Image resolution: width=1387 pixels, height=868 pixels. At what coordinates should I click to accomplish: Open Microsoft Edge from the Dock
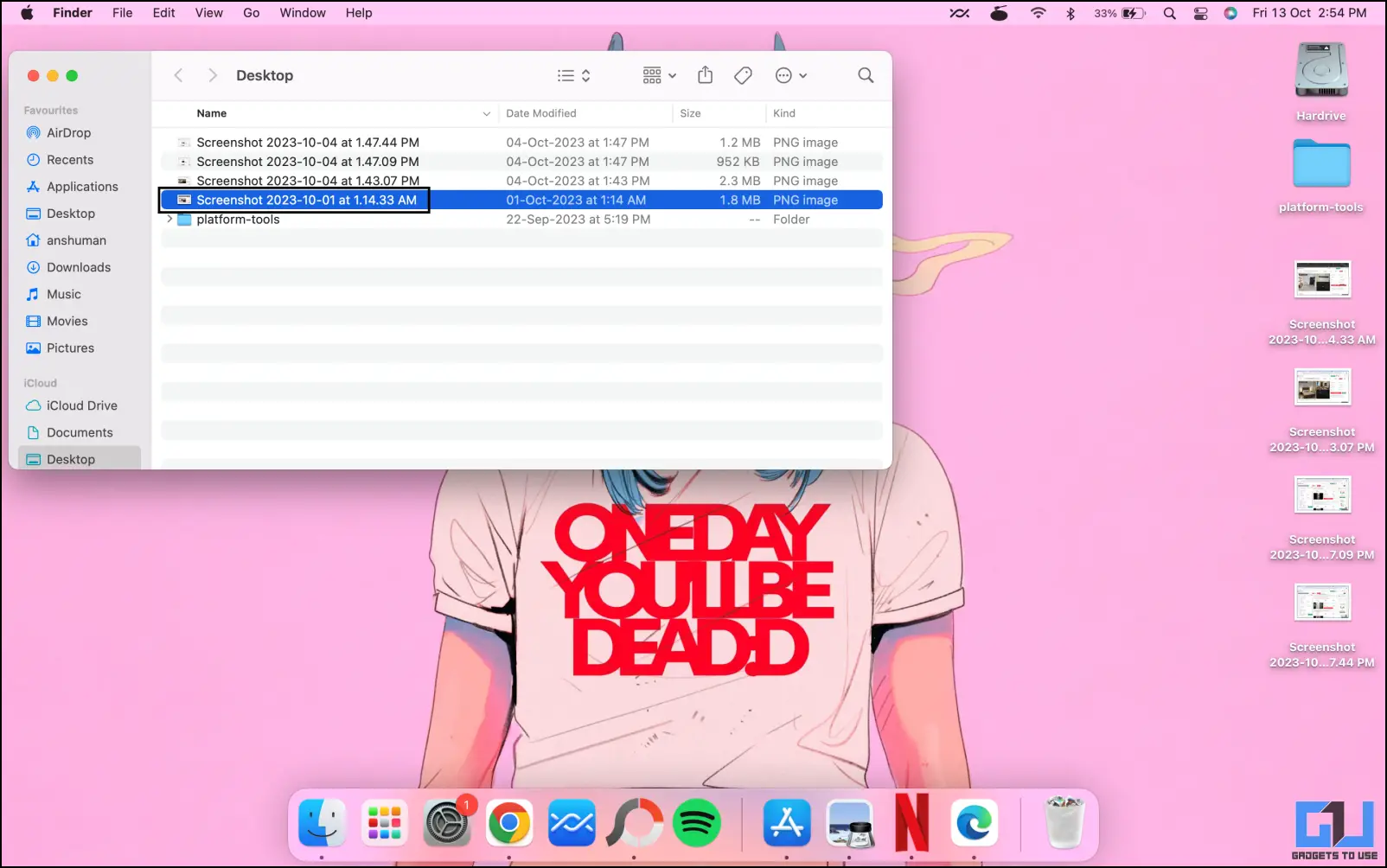(974, 822)
